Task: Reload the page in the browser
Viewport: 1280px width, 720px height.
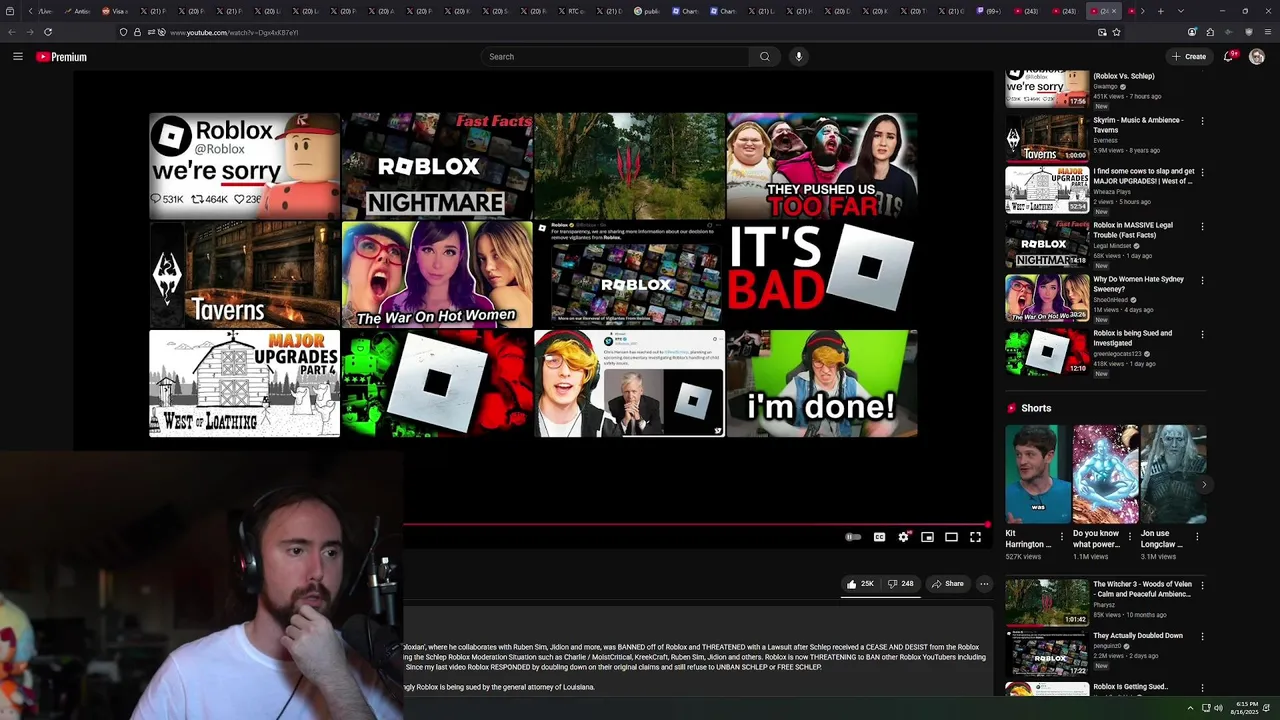Action: click(48, 32)
